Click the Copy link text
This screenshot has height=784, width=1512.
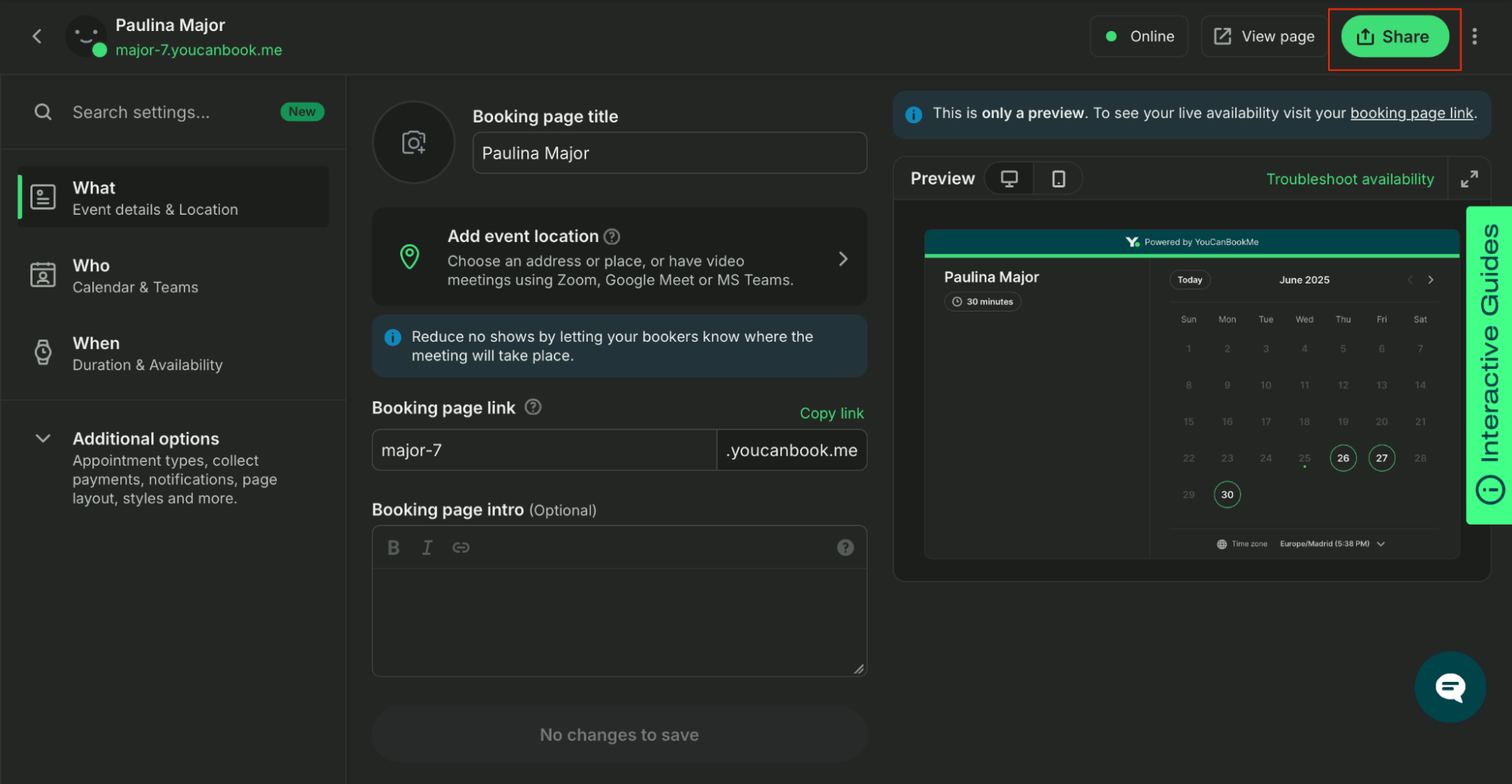831,414
